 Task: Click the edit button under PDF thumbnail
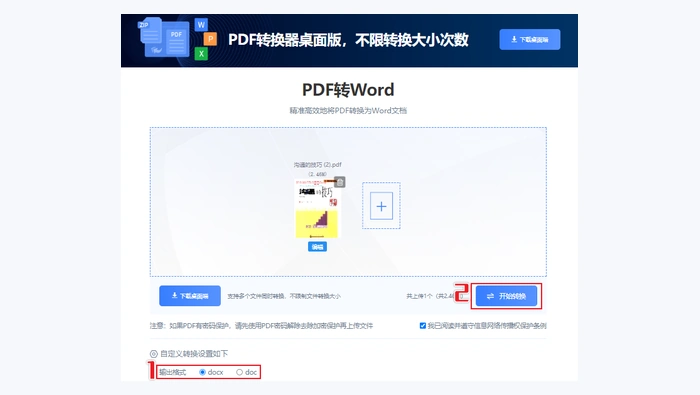pos(317,247)
